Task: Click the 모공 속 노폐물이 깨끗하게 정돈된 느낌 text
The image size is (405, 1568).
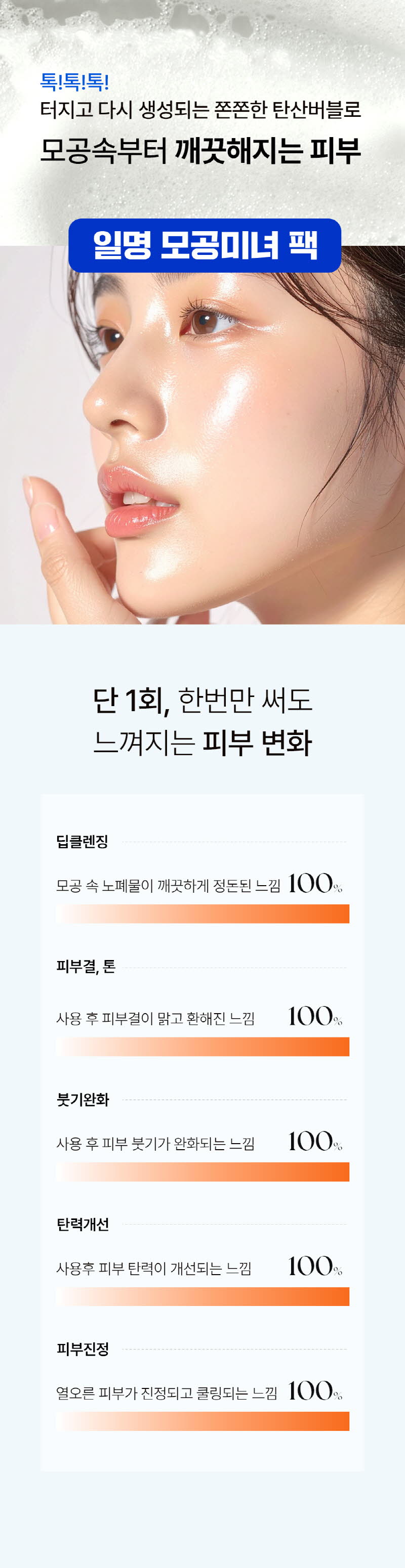Action: pos(168,886)
